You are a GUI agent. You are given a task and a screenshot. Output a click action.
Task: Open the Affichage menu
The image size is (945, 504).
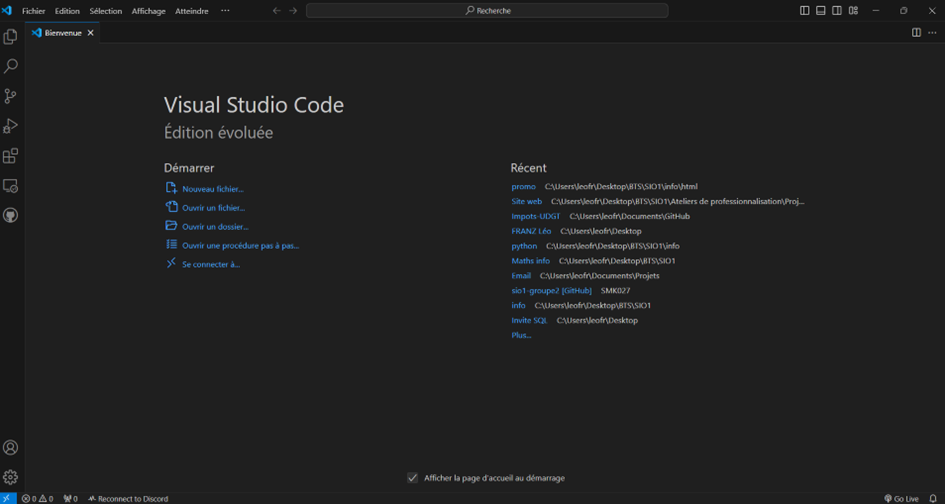(148, 11)
